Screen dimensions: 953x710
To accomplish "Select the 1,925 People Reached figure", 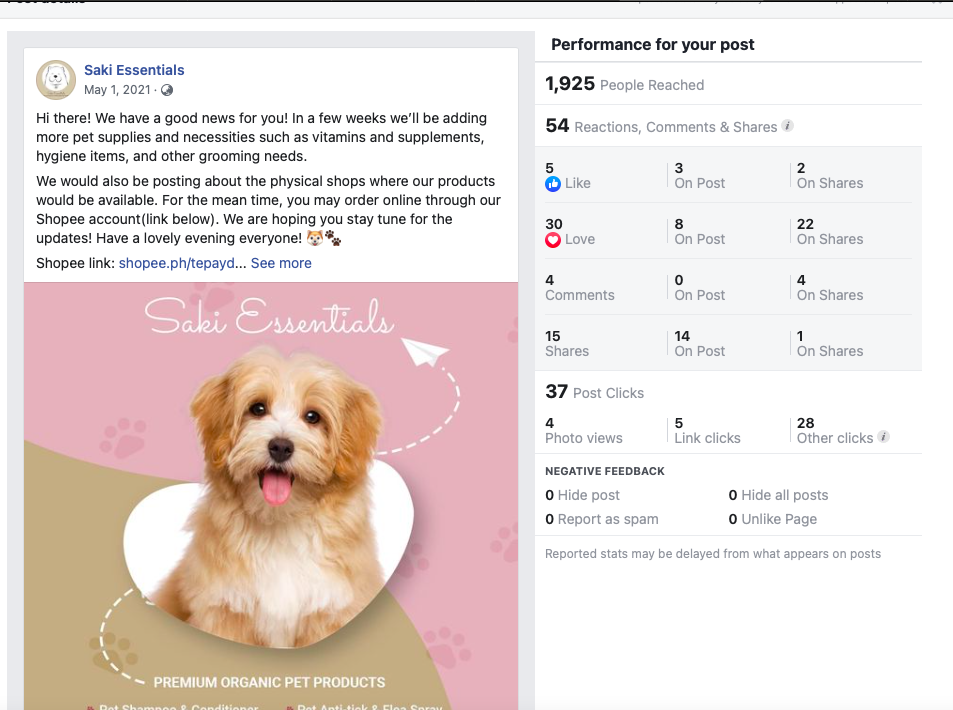I will [624, 84].
